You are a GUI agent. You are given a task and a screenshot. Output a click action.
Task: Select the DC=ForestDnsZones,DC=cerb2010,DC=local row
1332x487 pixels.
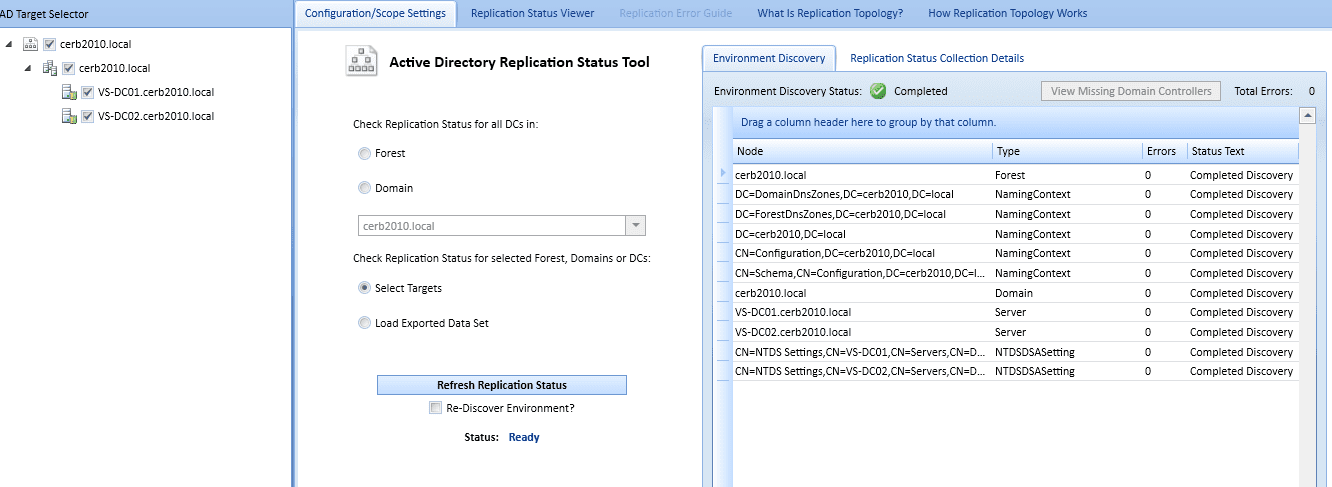[x=1015, y=214]
